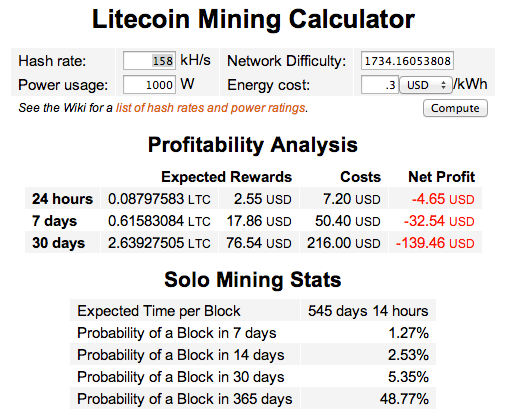
Task: Click the Hash rate input field
Action: click(x=149, y=61)
